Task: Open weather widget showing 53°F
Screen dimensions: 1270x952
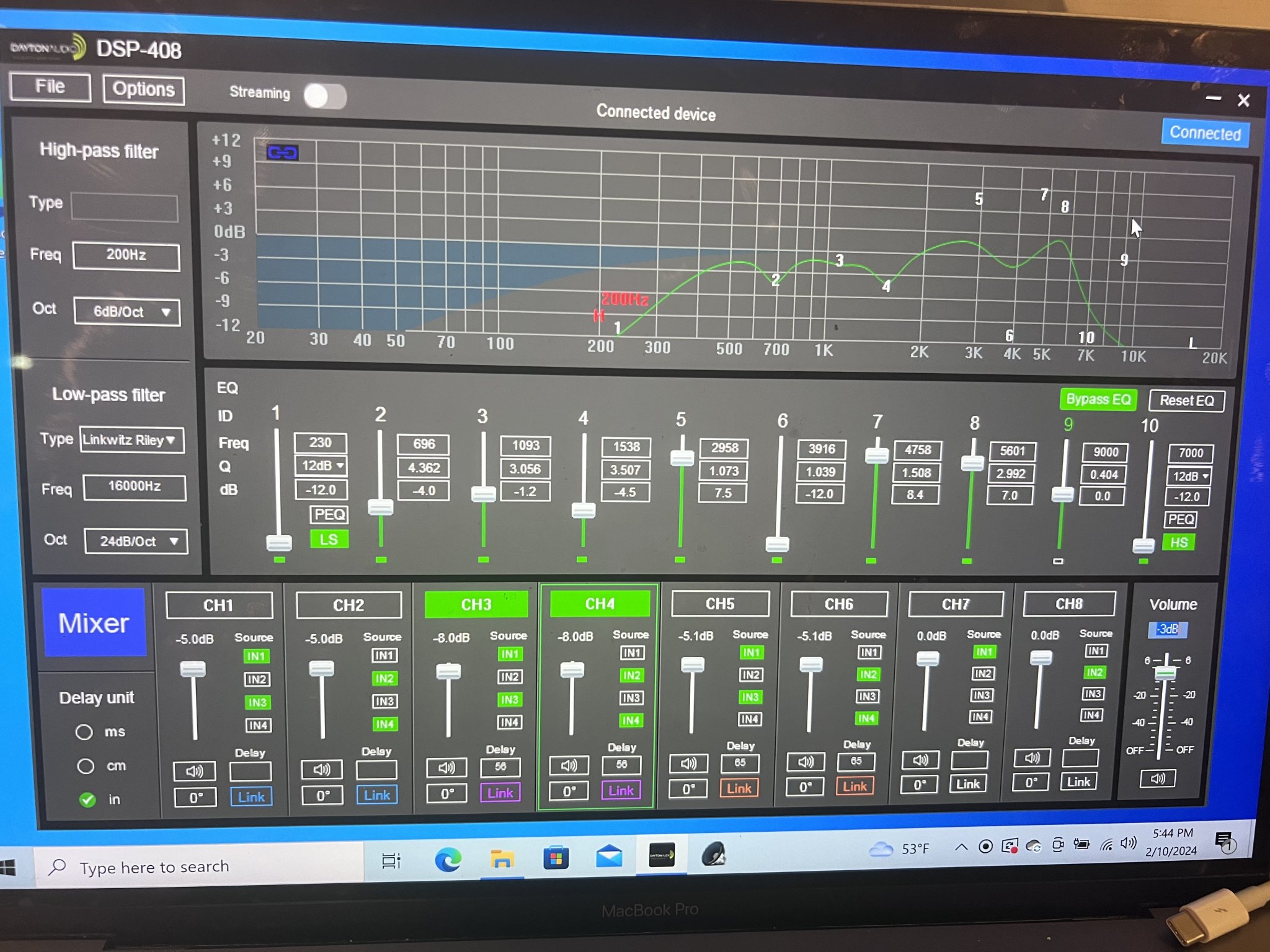Action: (x=900, y=848)
